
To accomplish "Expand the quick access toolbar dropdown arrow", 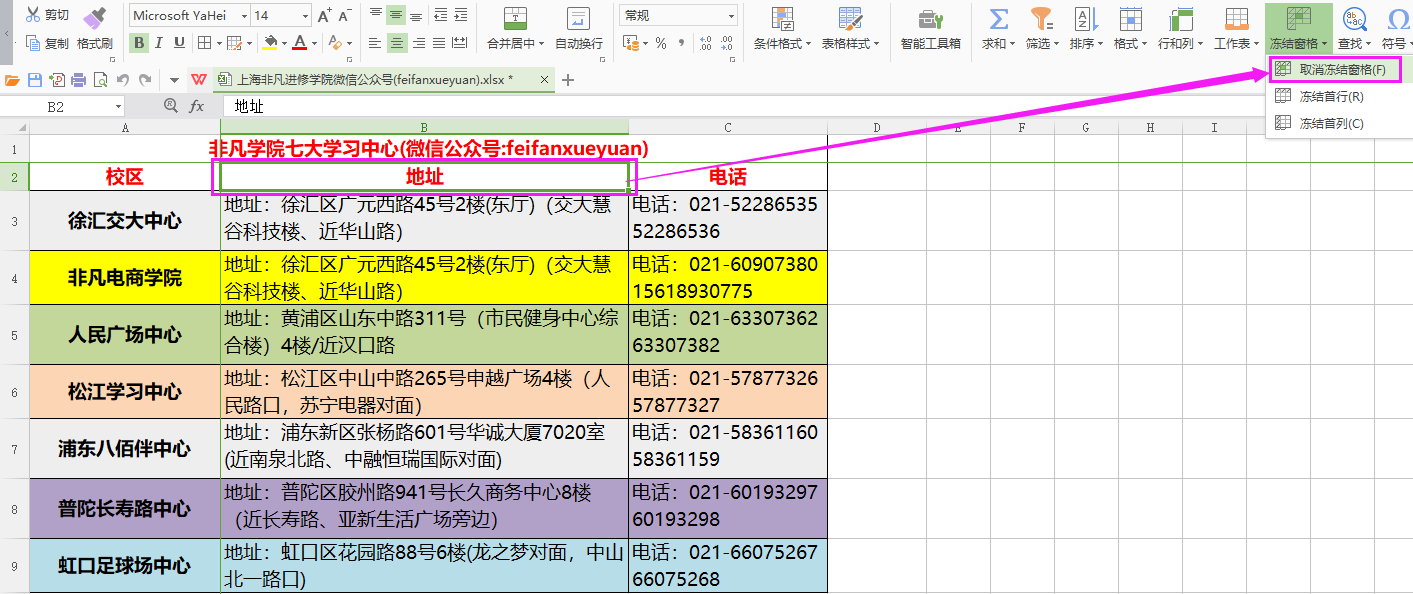I will (x=174, y=80).
